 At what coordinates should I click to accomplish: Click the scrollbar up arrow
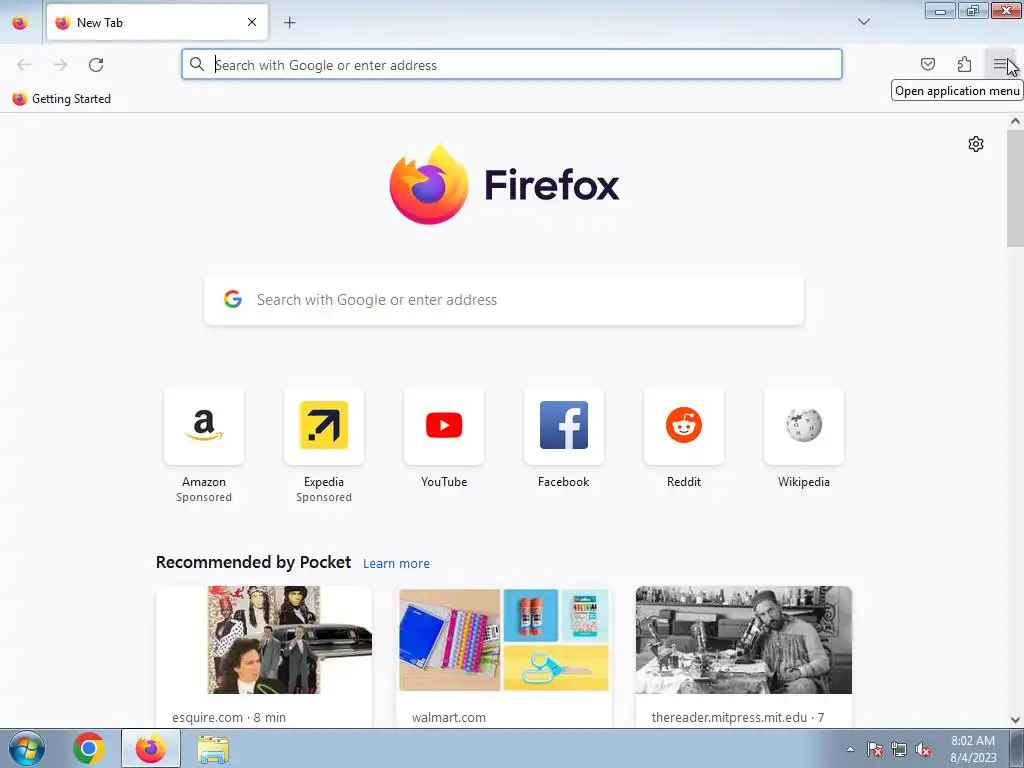pyautogui.click(x=1015, y=121)
